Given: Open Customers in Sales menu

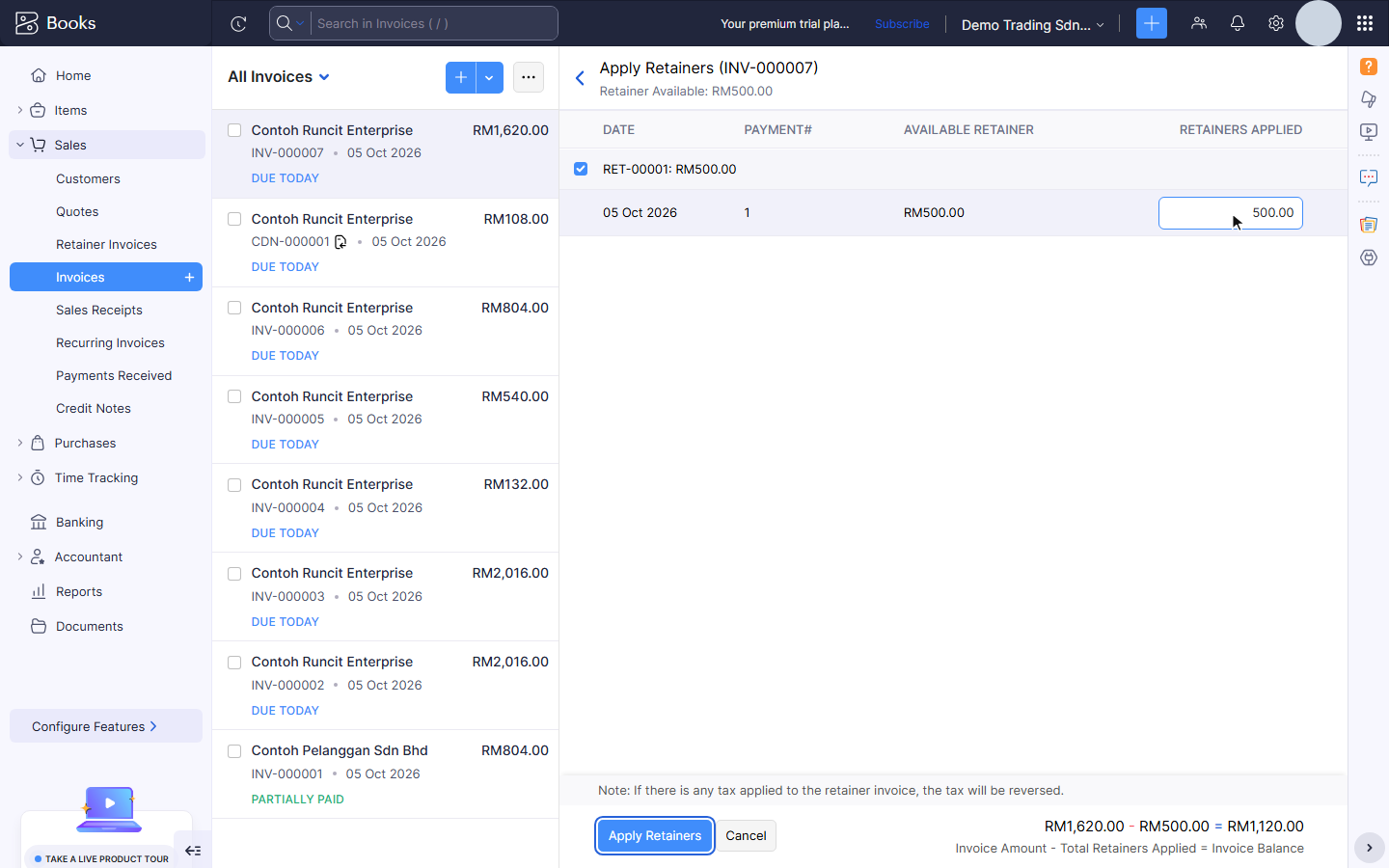Looking at the screenshot, I should 88,178.
